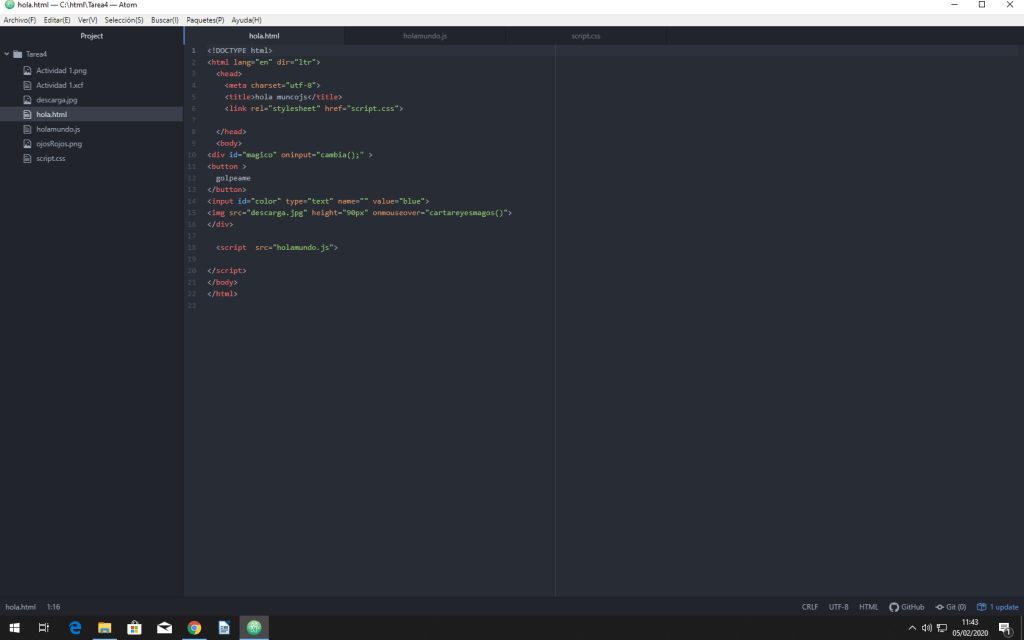The width and height of the screenshot is (1024, 640).
Task: Open the Windows Start menu
Action: coord(14,628)
